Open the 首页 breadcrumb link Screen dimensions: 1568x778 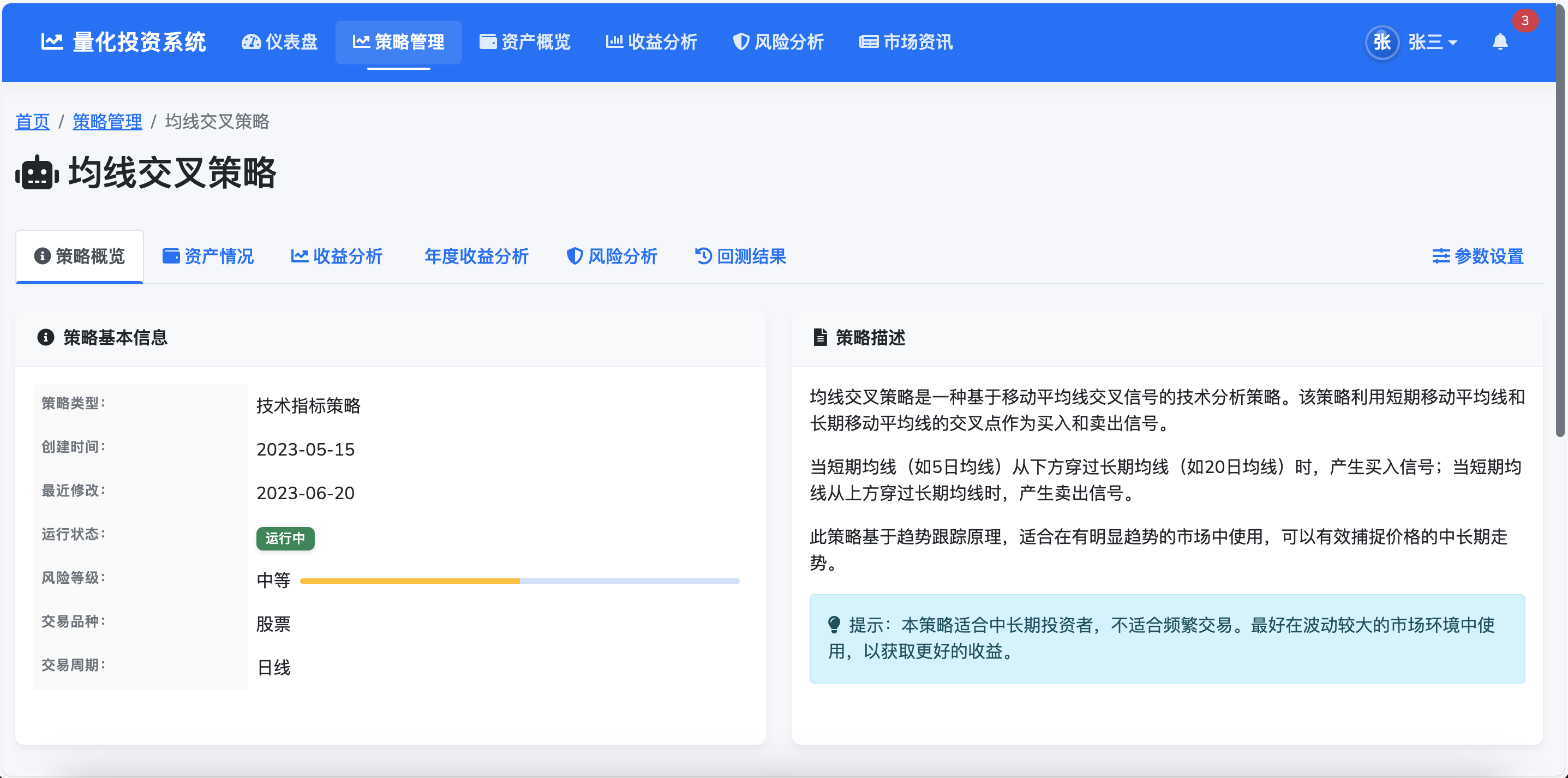pos(32,122)
